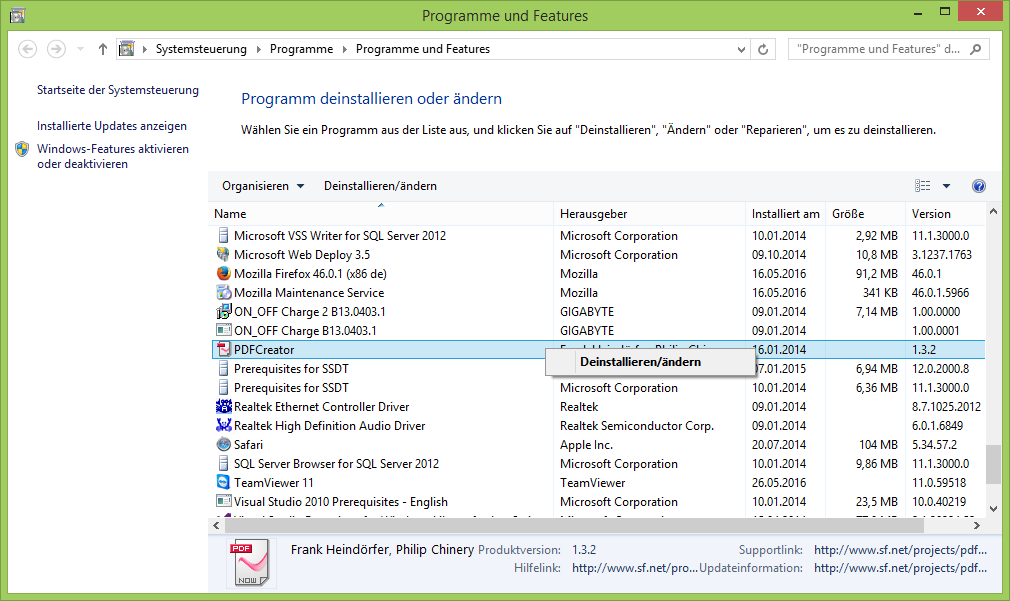Click the address bar control panel icon
The width and height of the screenshot is (1010, 601).
click(x=127, y=49)
